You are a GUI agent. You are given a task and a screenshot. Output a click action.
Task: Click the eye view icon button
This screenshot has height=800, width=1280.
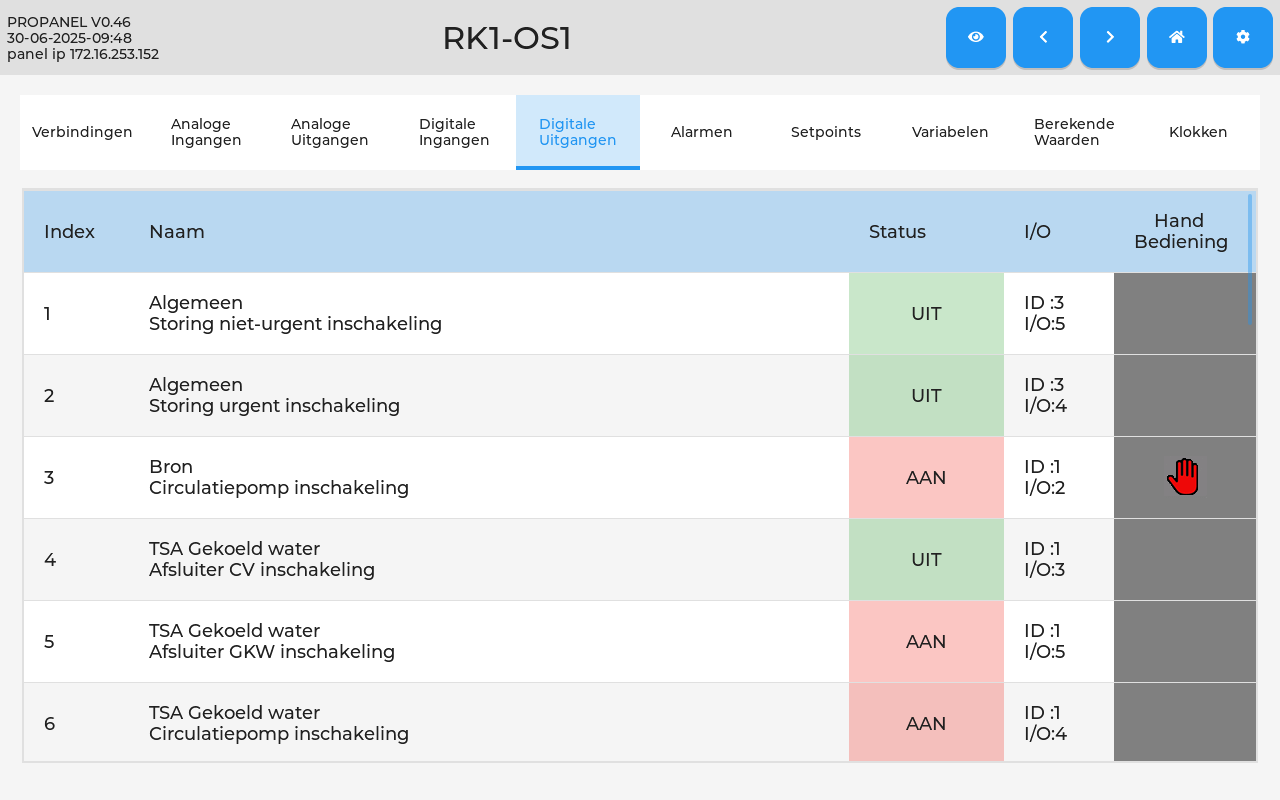(x=976, y=37)
